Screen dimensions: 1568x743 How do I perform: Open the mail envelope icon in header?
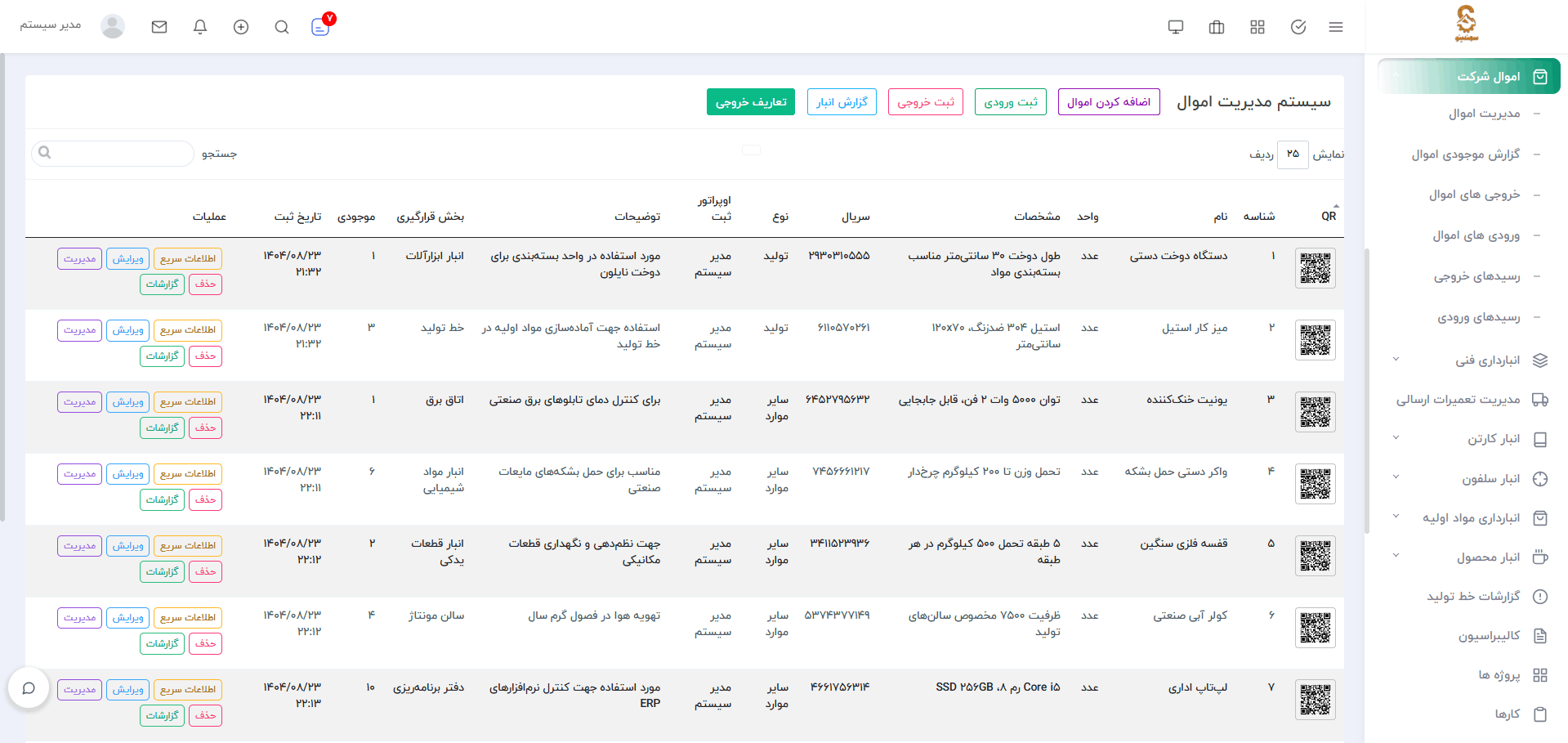[x=159, y=27]
